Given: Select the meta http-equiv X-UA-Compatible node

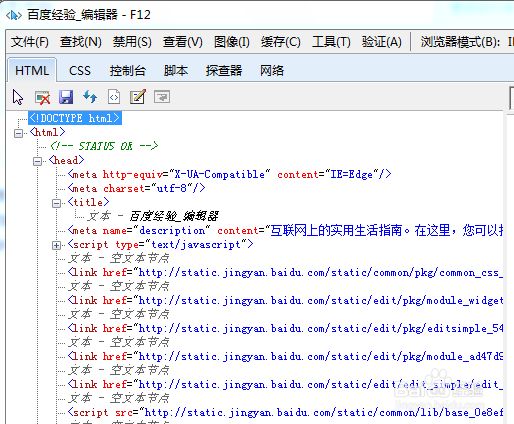Looking at the screenshot, I should [229, 174].
